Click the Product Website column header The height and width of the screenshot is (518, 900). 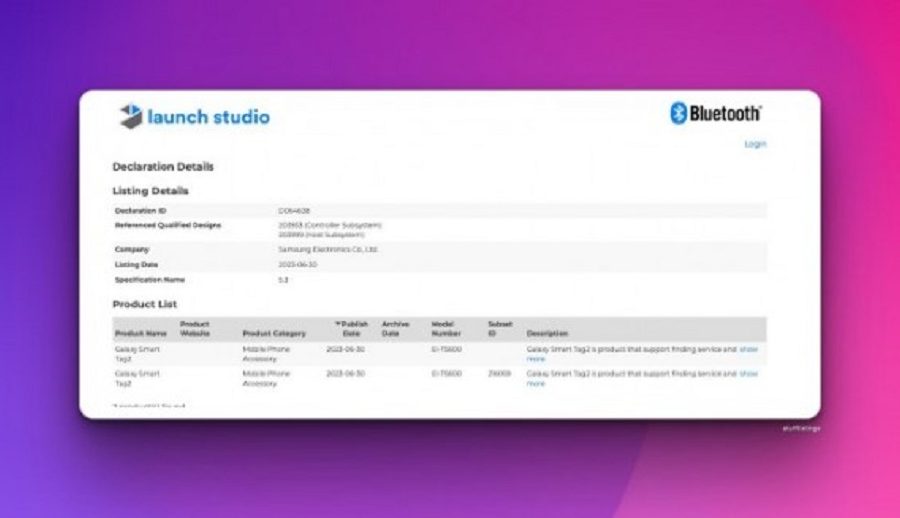click(x=195, y=328)
